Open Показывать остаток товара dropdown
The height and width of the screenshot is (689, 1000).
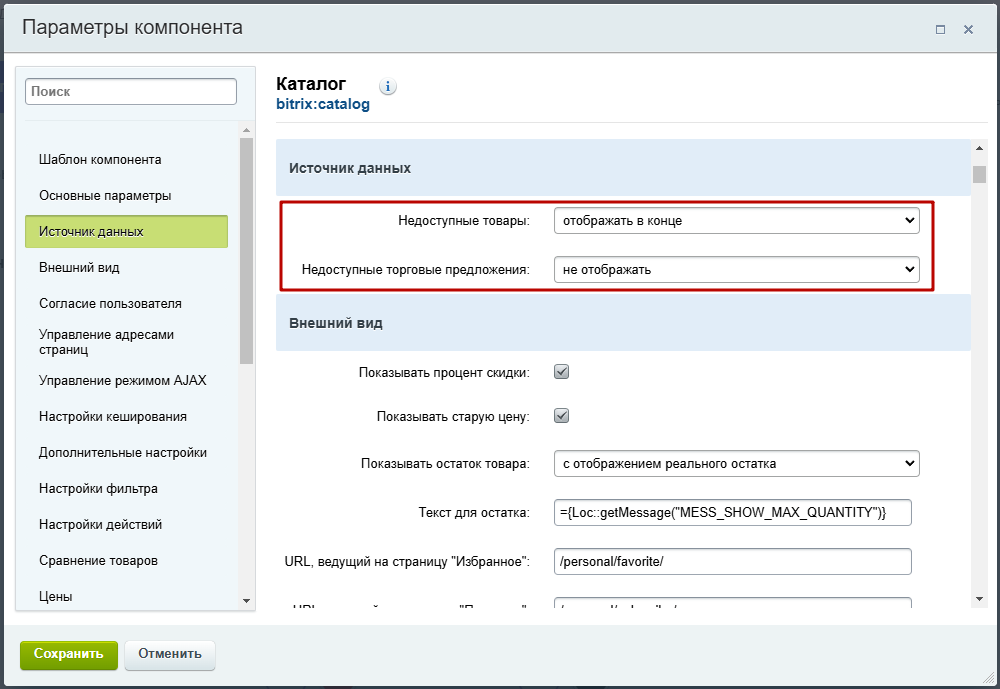[x=737, y=464]
